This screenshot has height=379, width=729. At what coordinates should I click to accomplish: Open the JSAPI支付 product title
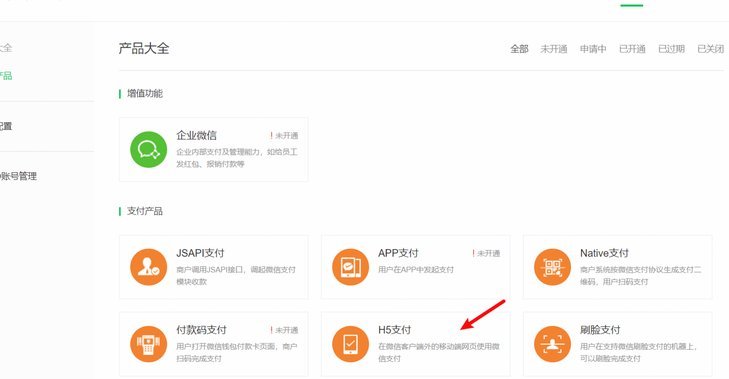(x=200, y=253)
